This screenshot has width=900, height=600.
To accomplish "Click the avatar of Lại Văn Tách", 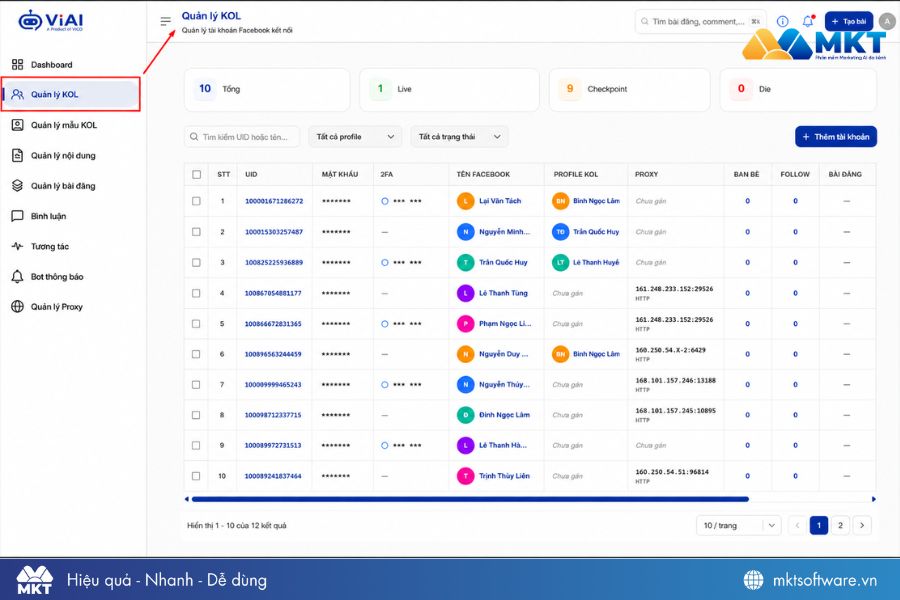I will click(465, 201).
